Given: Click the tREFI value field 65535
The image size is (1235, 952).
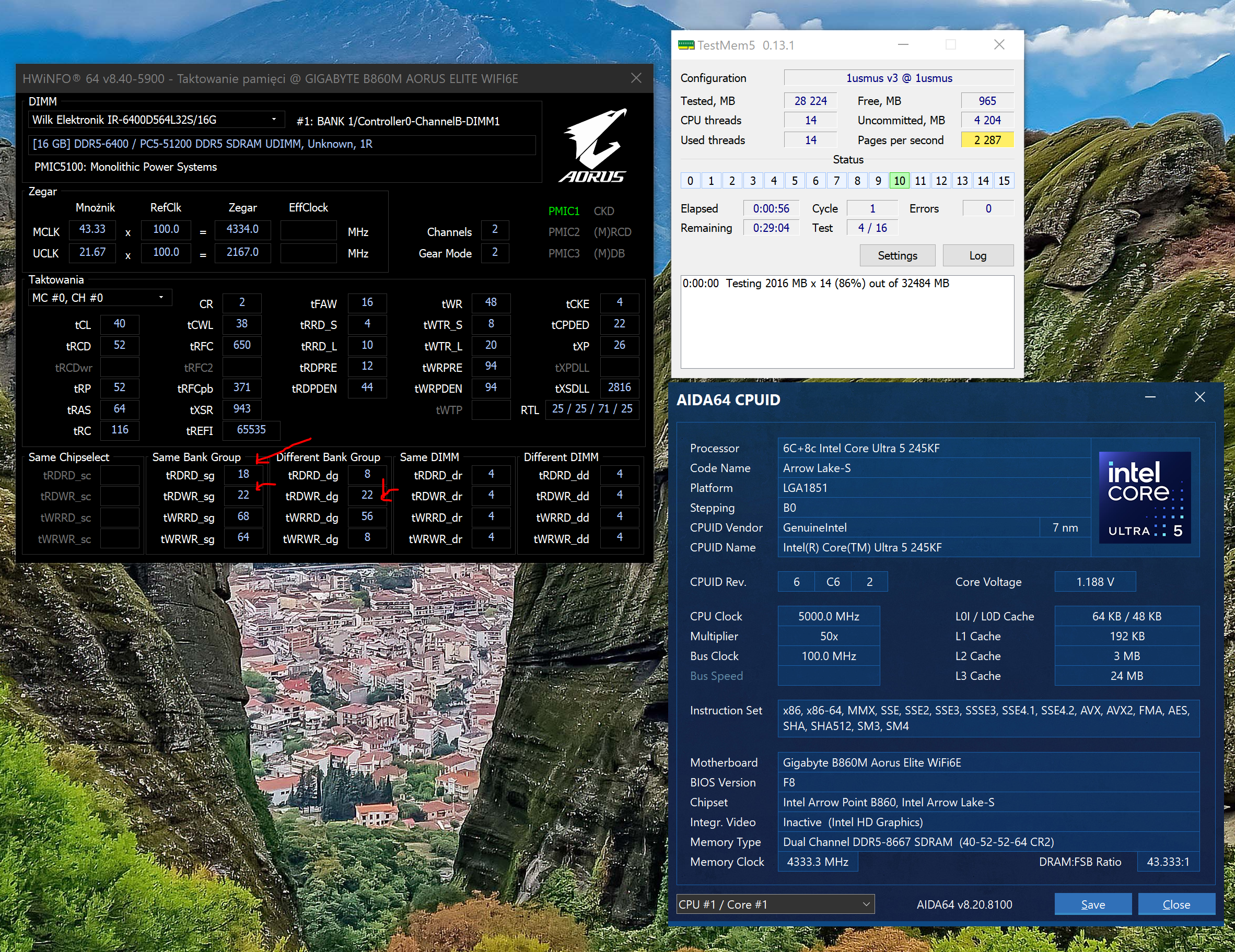Looking at the screenshot, I should pos(251,430).
